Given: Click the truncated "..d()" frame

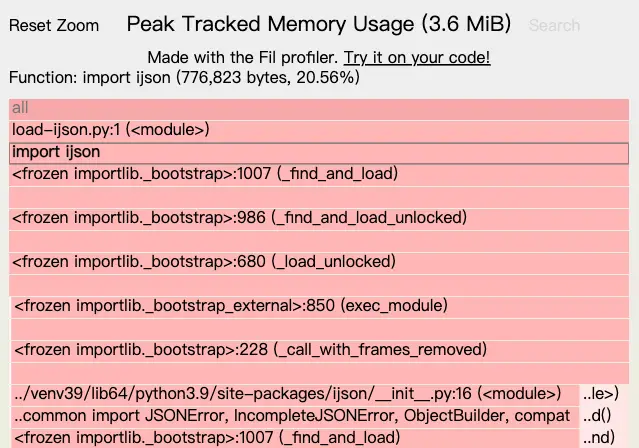Looking at the screenshot, I should coord(604,417).
